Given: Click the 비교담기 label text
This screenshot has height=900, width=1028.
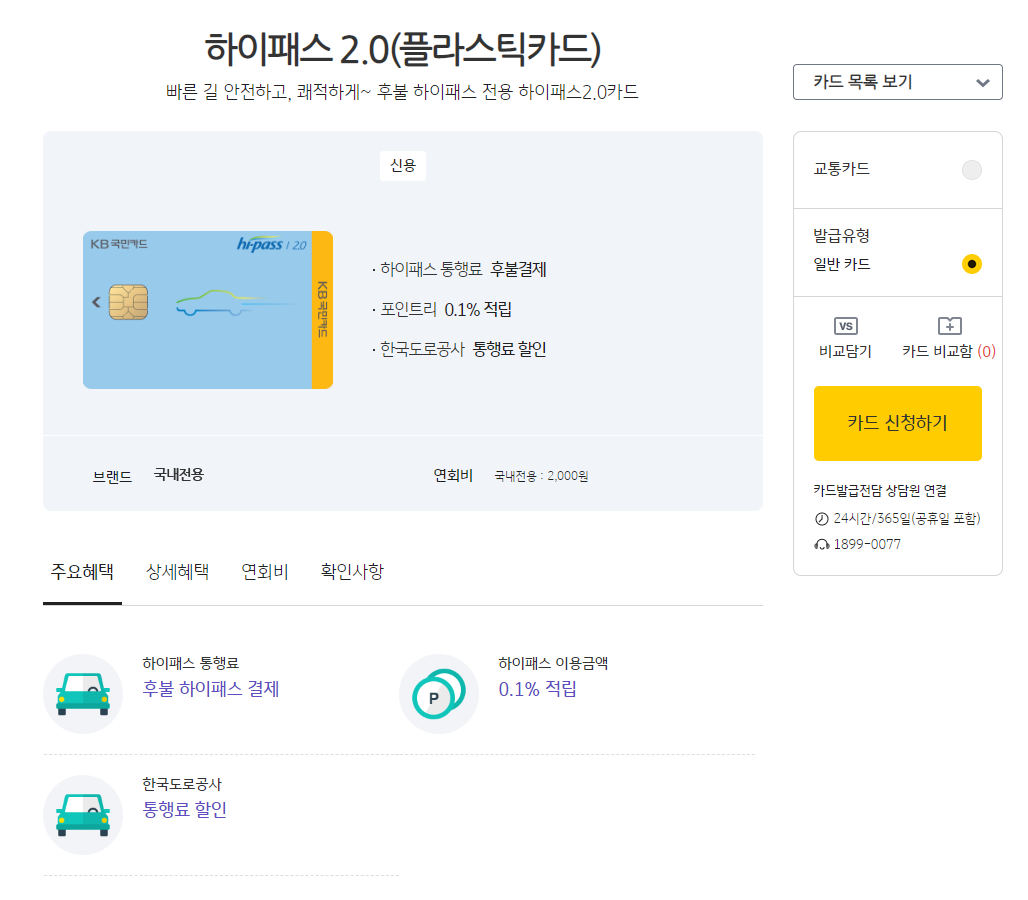Looking at the screenshot, I should coord(846,351).
